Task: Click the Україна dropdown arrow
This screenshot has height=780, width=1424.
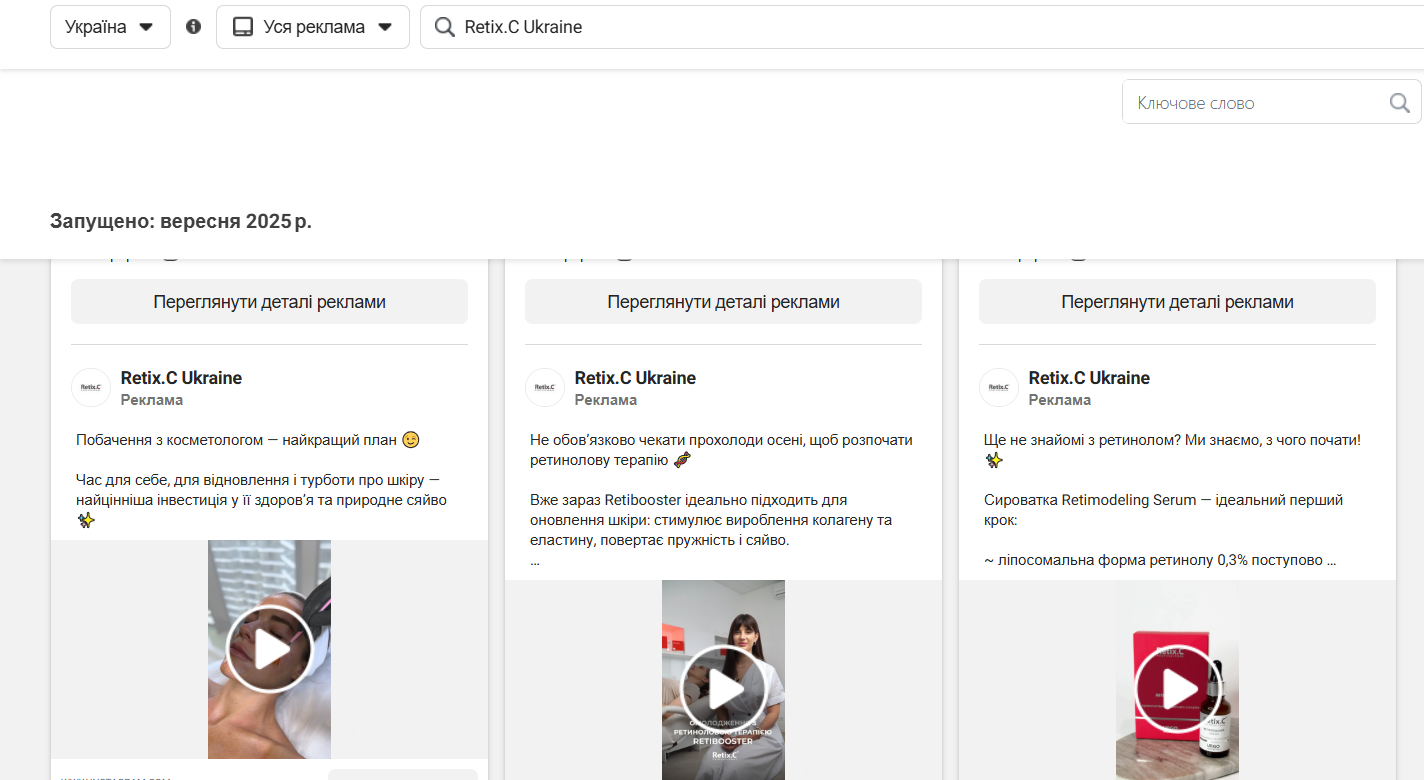Action: point(146,27)
